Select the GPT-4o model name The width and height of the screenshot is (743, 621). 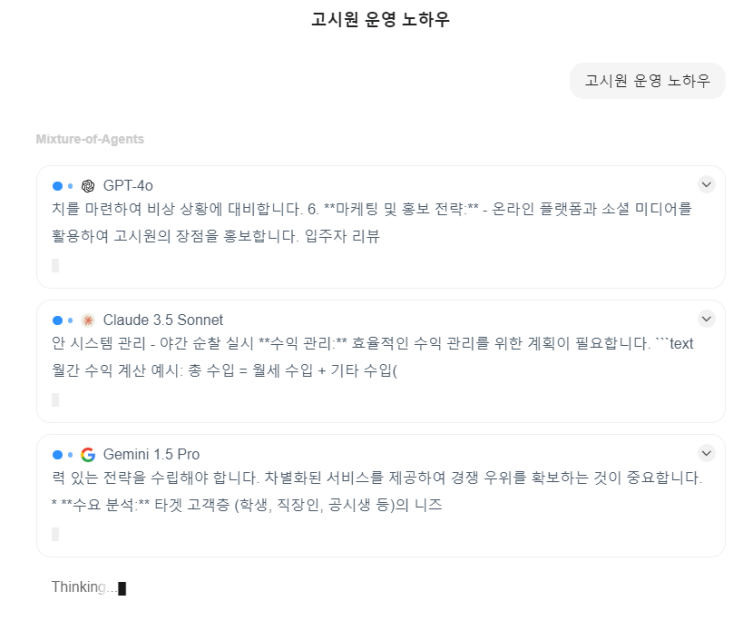(128, 185)
